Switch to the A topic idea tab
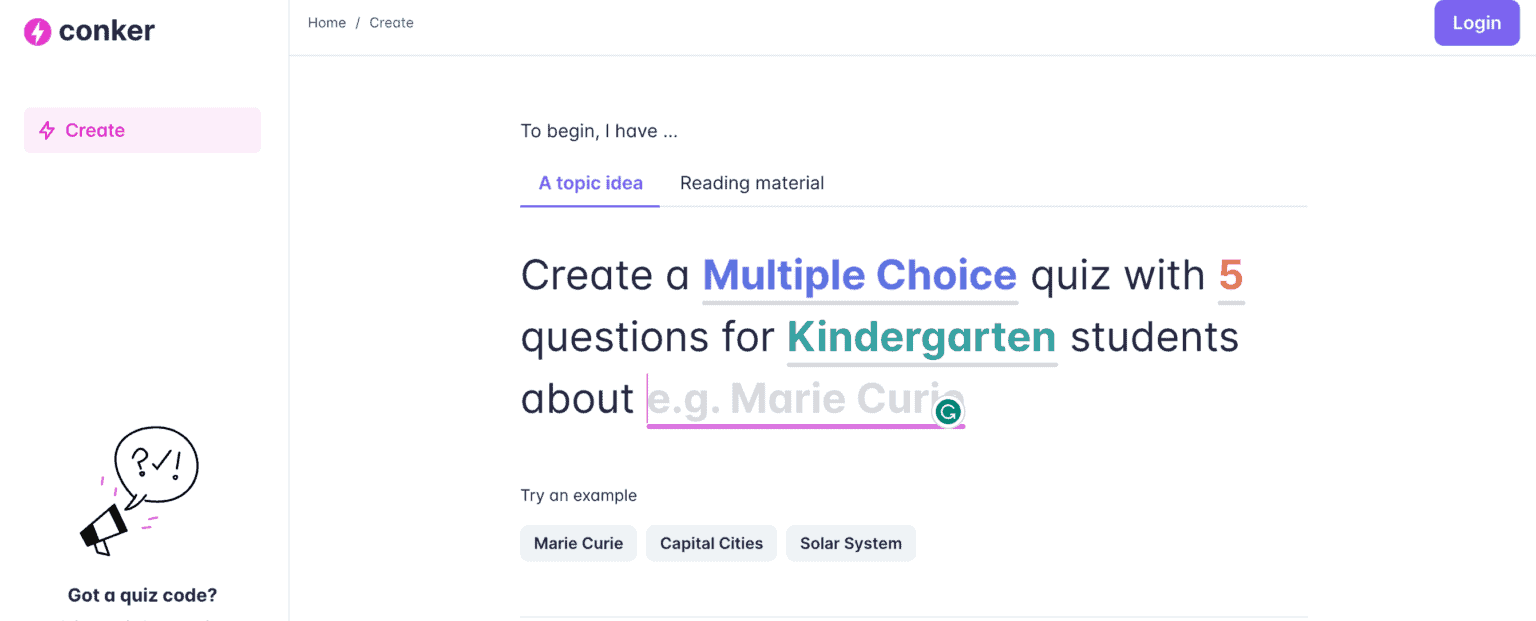Viewport: 1536px width, 621px height. click(590, 183)
